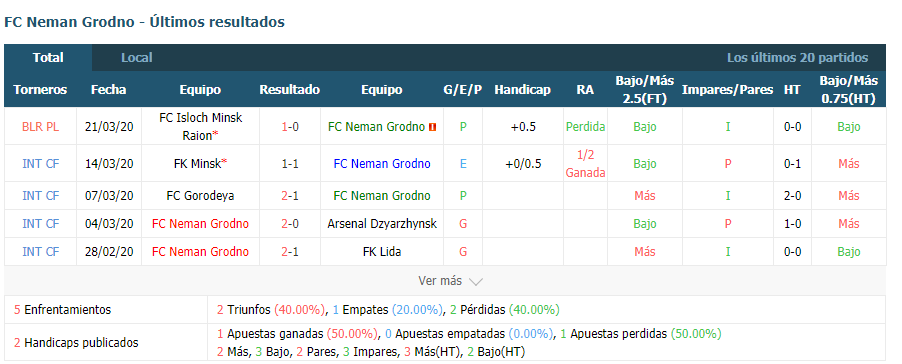Click the Handicap column header

(522, 90)
